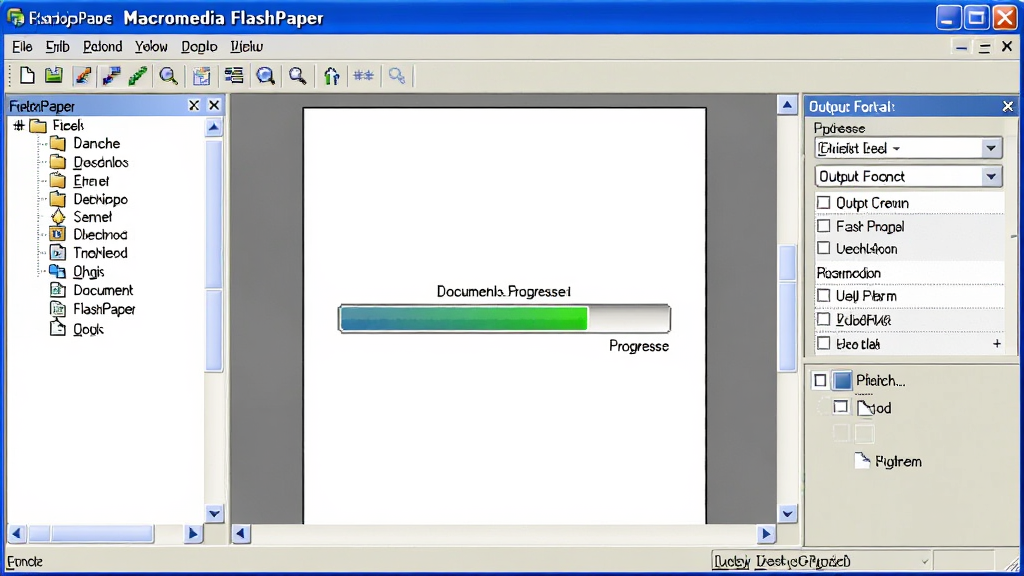Click the tree panel scroll-down arrow

[x=214, y=513]
